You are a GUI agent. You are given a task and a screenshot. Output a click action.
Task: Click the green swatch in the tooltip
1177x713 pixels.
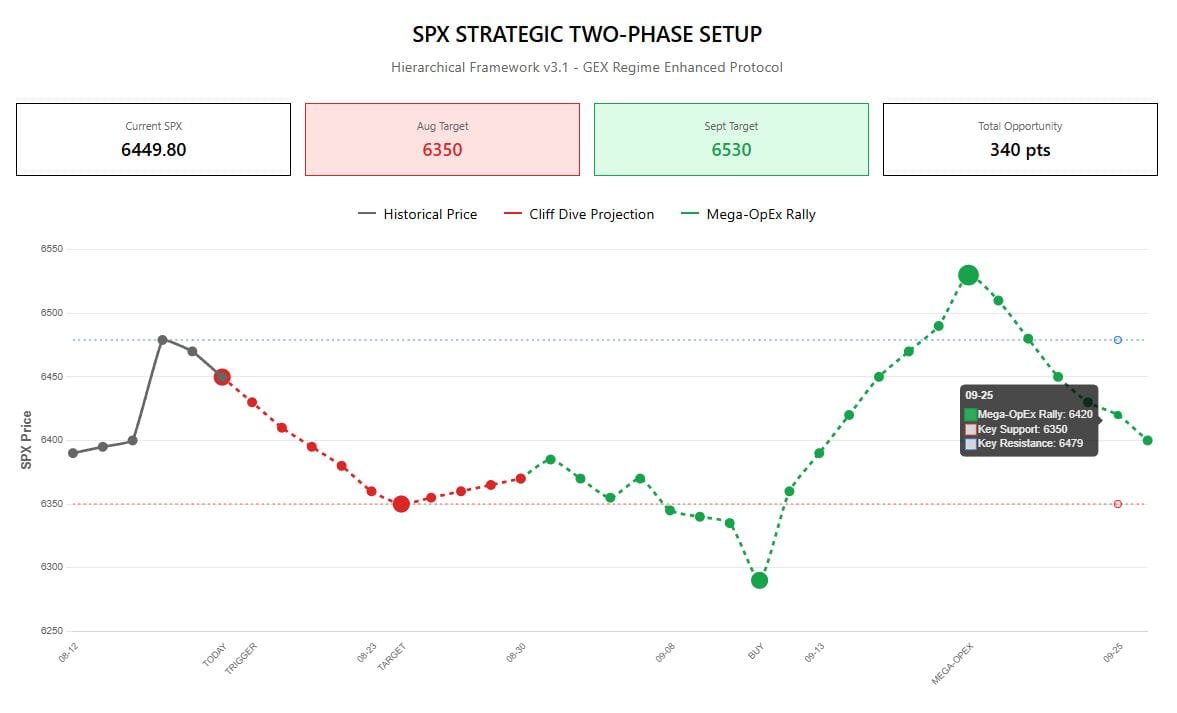click(970, 414)
